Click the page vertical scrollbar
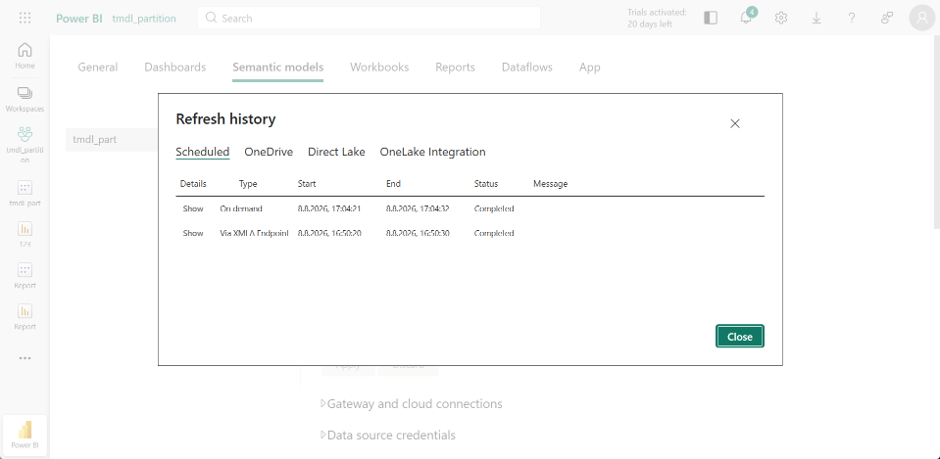 [x=937, y=132]
